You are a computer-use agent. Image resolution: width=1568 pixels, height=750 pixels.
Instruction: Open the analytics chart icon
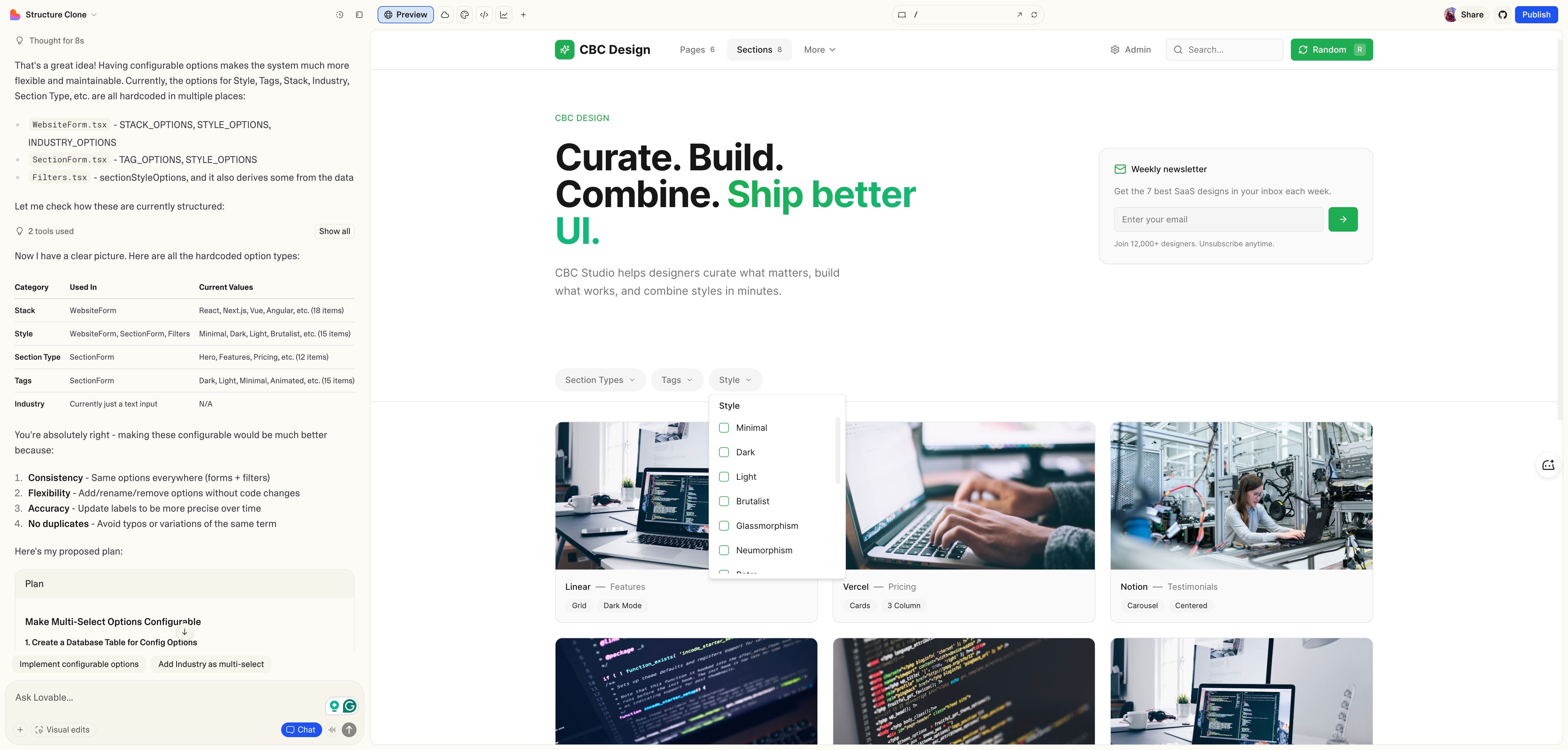[x=503, y=15]
